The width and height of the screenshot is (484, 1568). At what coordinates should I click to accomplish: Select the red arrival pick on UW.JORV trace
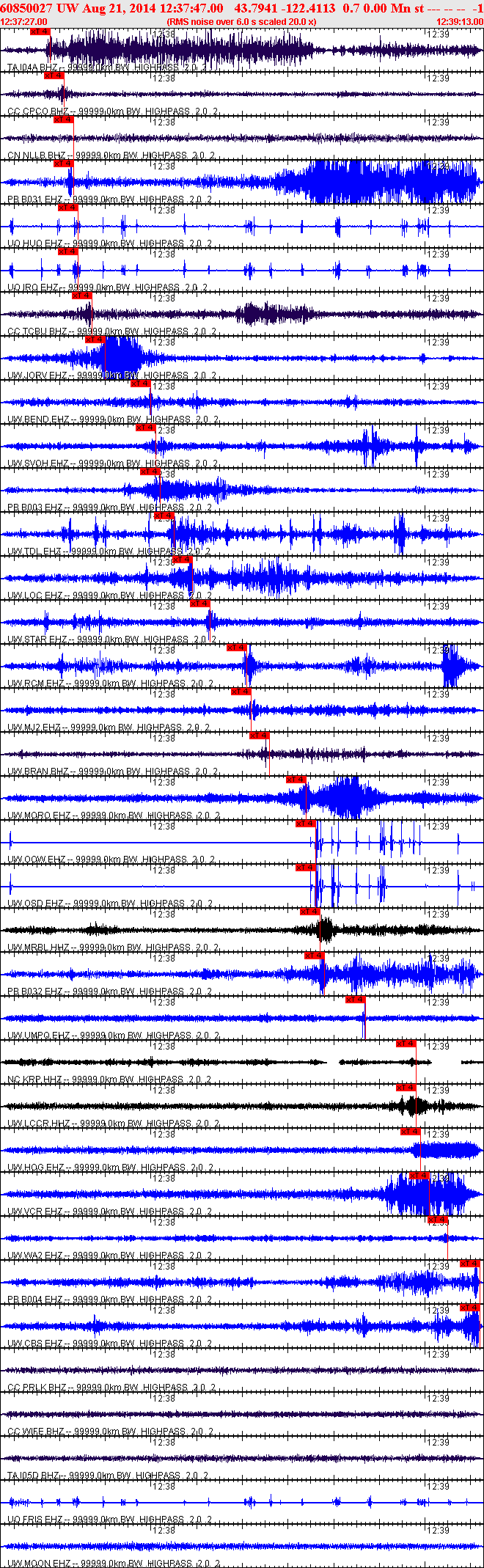(x=95, y=340)
